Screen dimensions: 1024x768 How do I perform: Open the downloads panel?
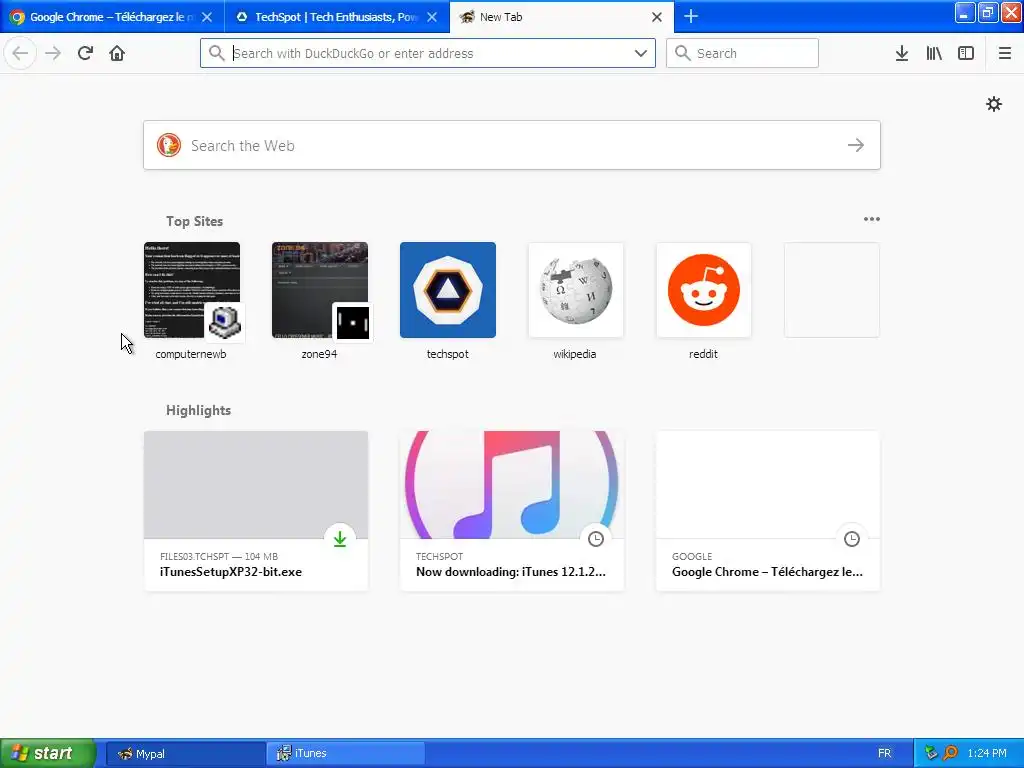click(902, 53)
